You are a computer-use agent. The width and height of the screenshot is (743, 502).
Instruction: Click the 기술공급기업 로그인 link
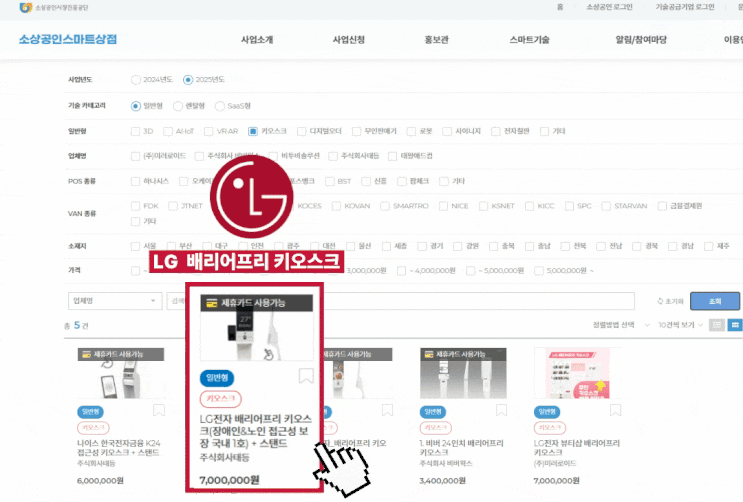(x=685, y=7)
